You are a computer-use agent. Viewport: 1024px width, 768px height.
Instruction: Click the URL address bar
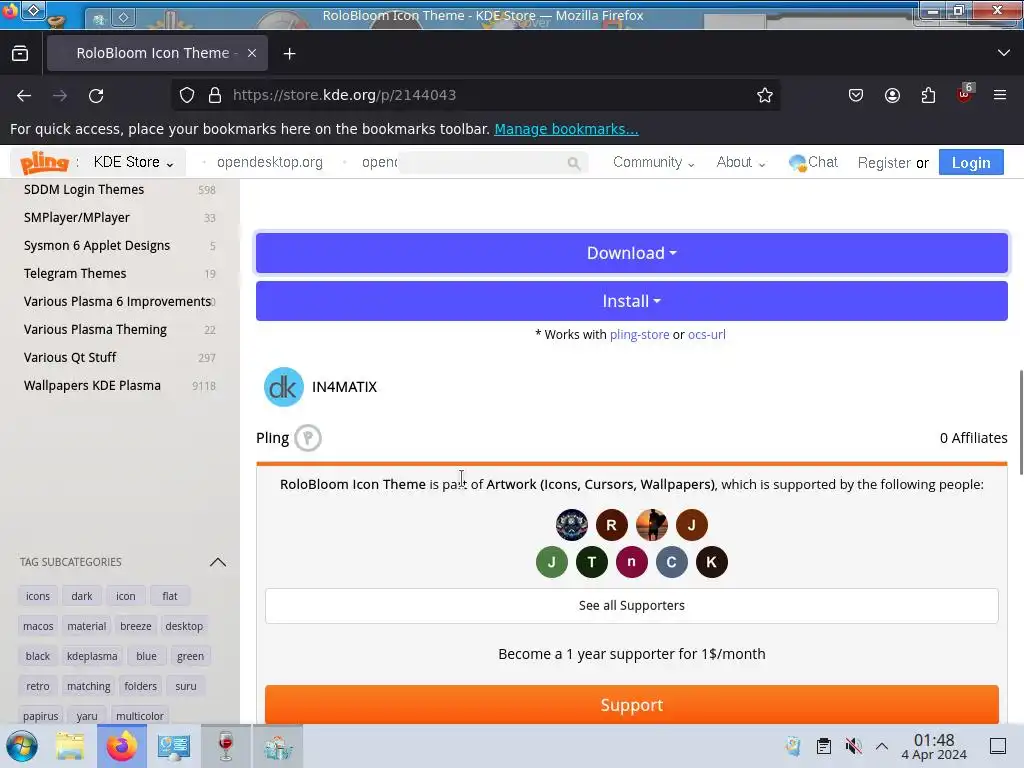(477, 95)
